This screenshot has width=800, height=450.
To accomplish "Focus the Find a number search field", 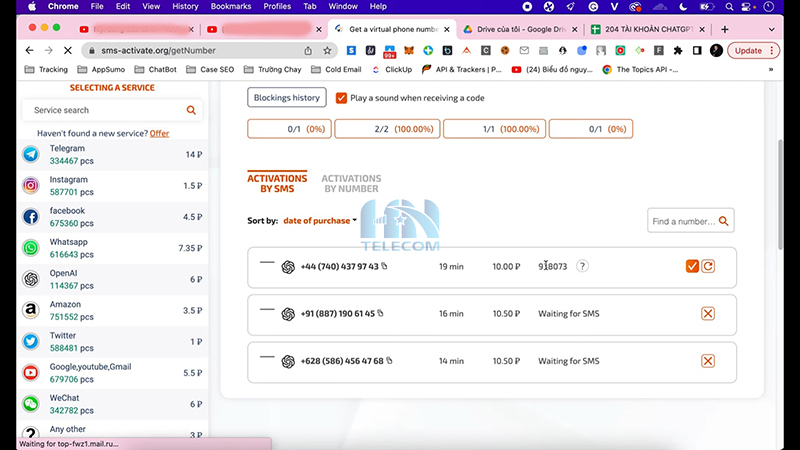I will (683, 221).
